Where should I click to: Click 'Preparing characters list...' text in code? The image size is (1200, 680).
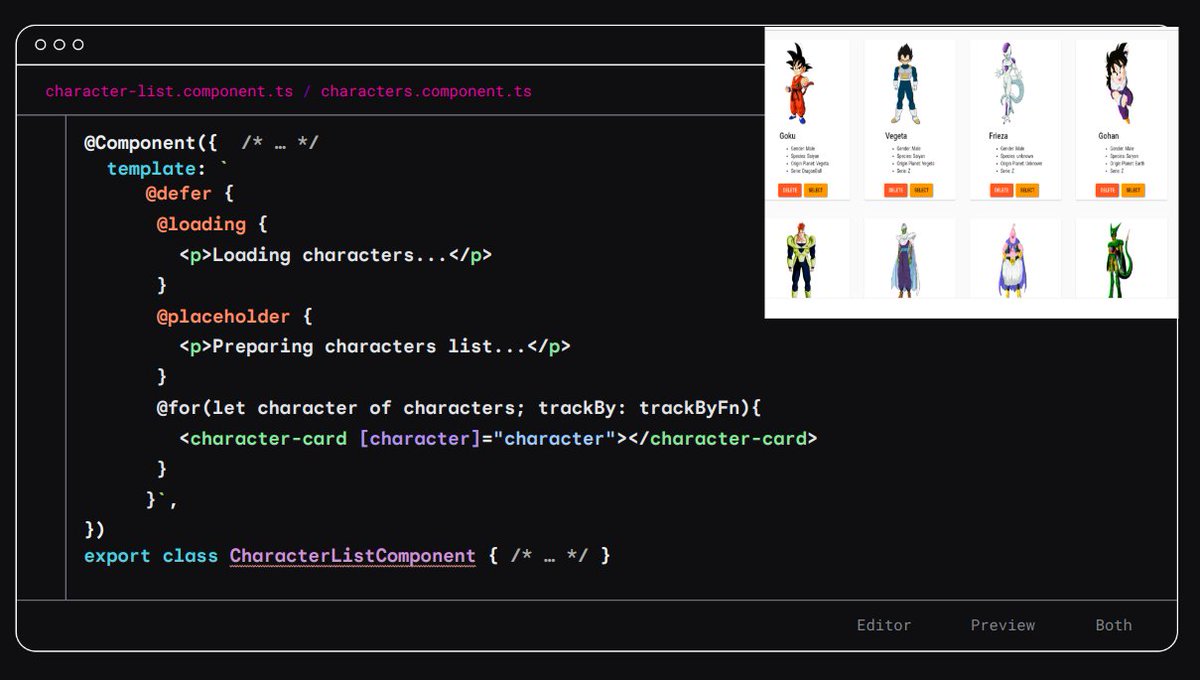(370, 347)
